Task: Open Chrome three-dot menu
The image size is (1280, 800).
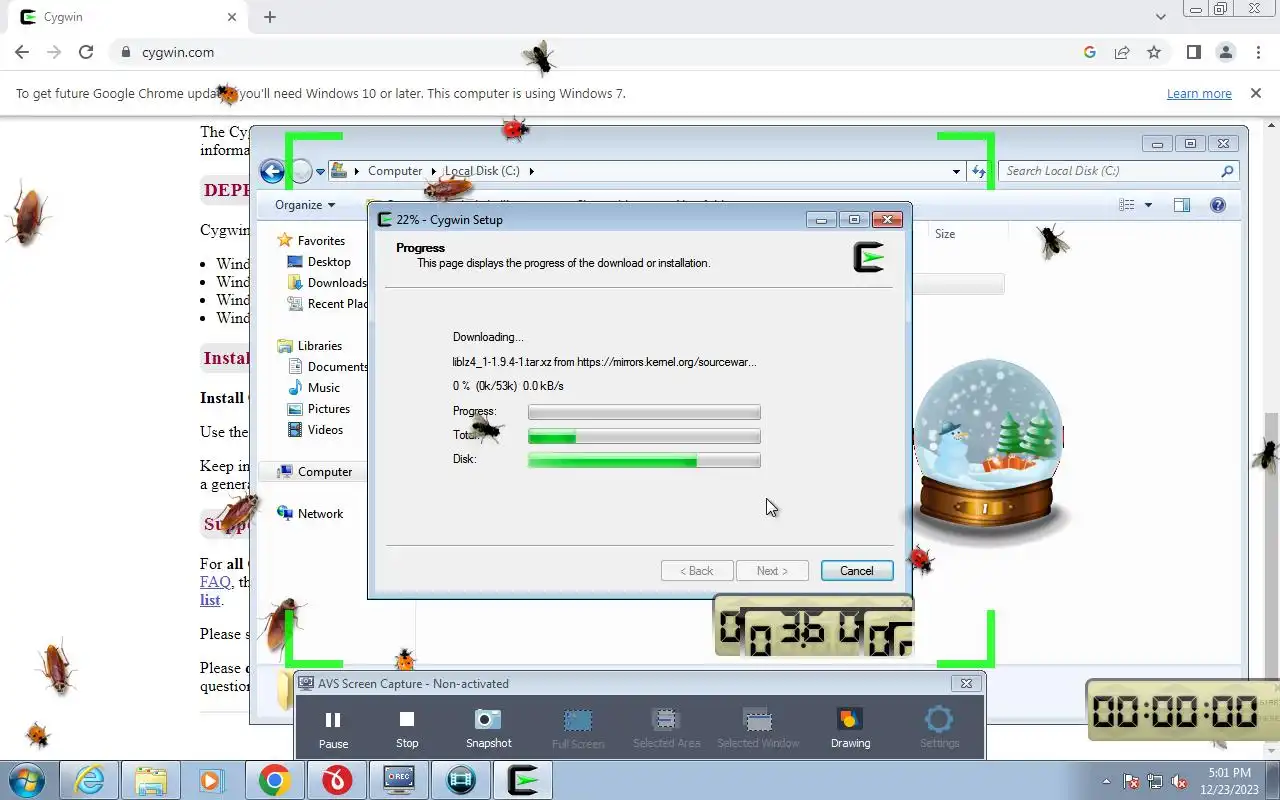Action: click(1257, 52)
